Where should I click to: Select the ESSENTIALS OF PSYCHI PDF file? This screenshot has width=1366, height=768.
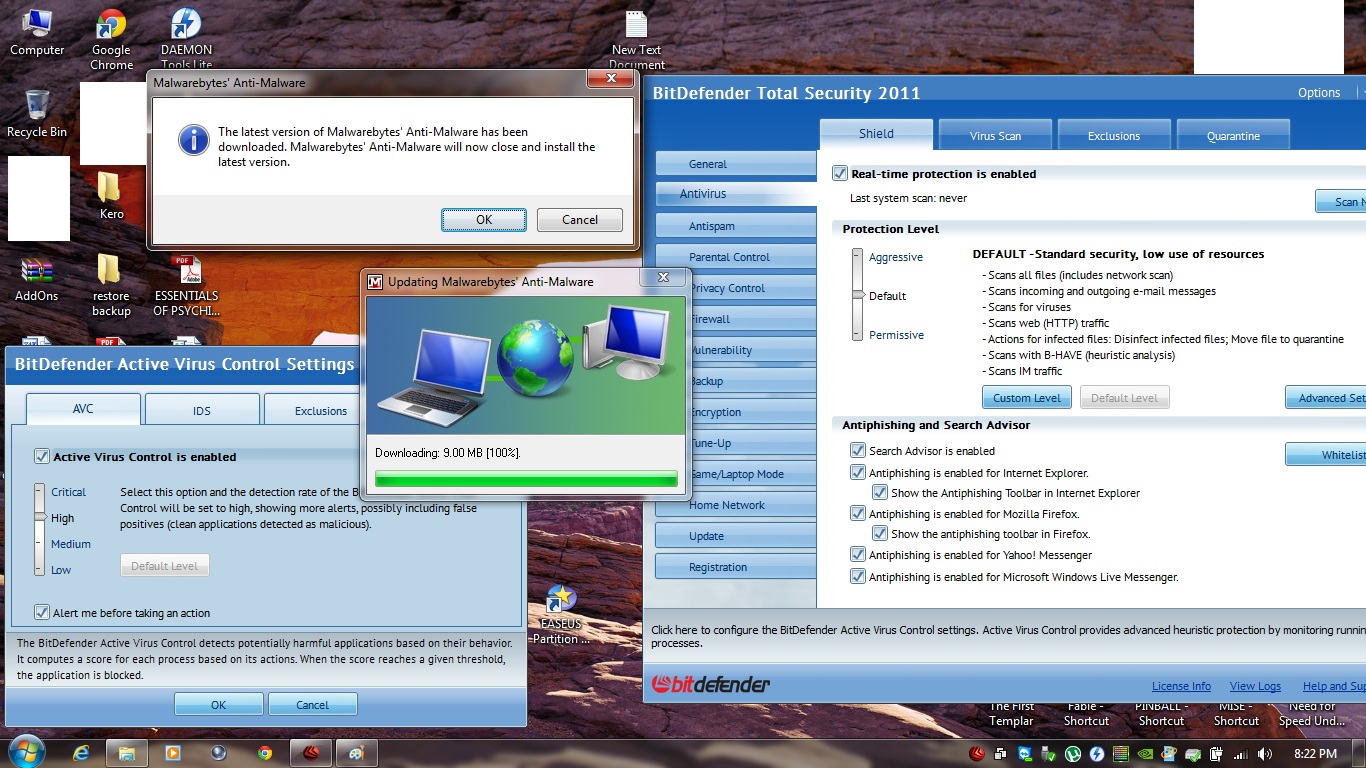click(186, 285)
